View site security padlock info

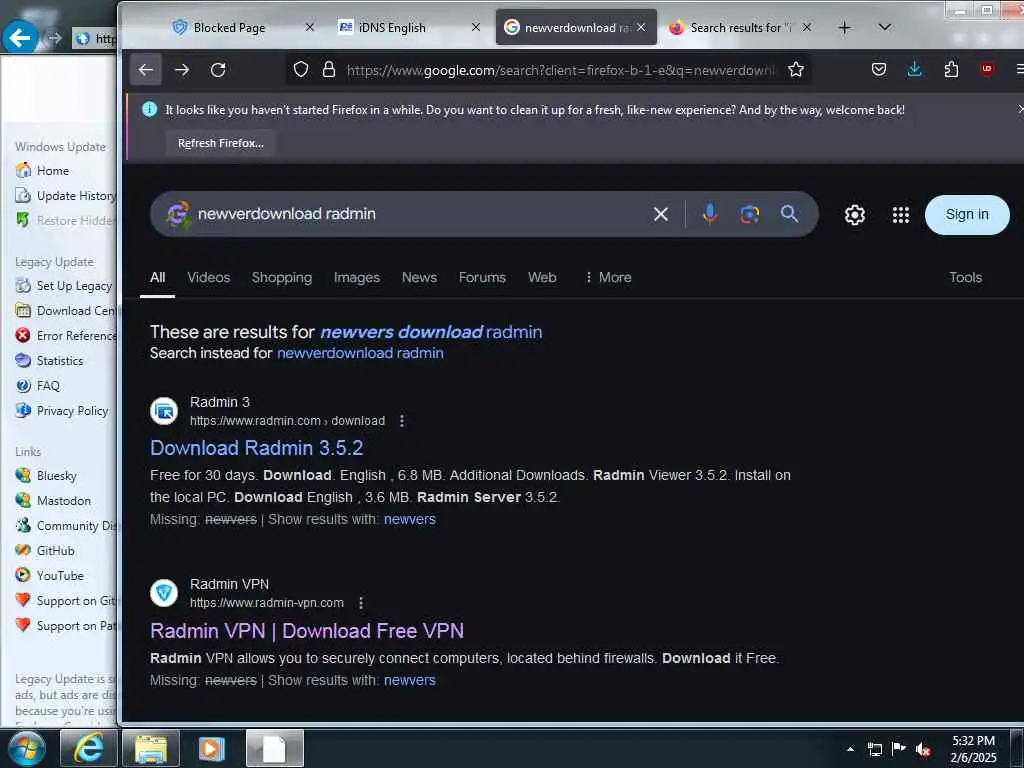coord(329,69)
